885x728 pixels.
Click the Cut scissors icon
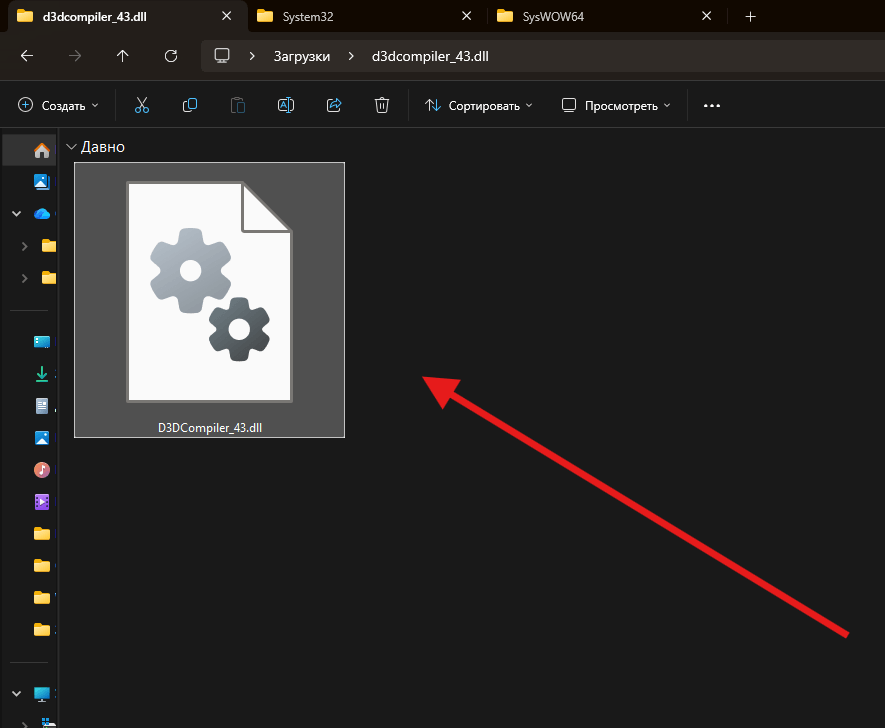[x=142, y=105]
